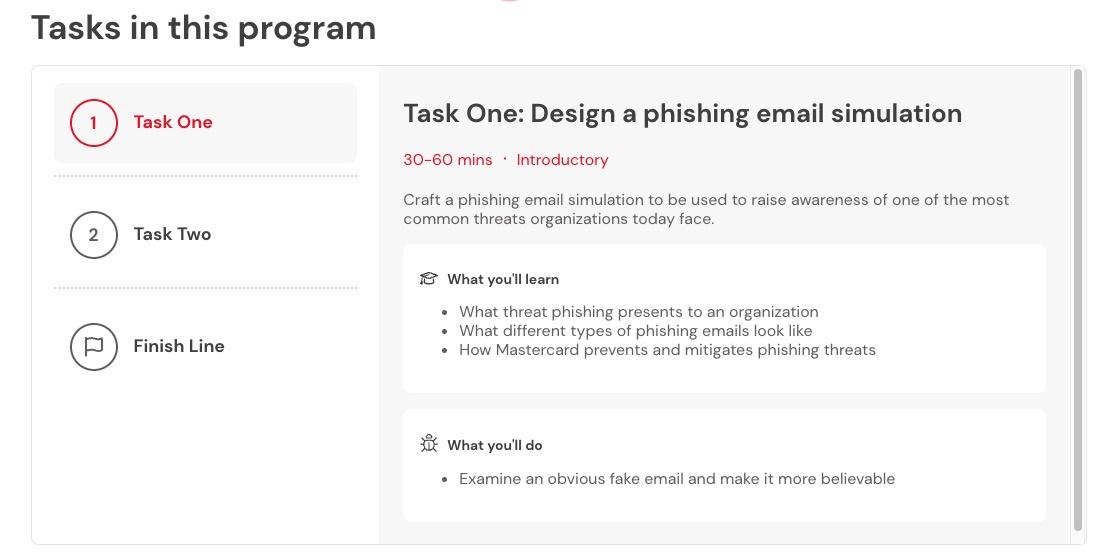Click the 30-60 mins duration label
Image resolution: width=1113 pixels, height=557 pixels.
[x=447, y=160]
